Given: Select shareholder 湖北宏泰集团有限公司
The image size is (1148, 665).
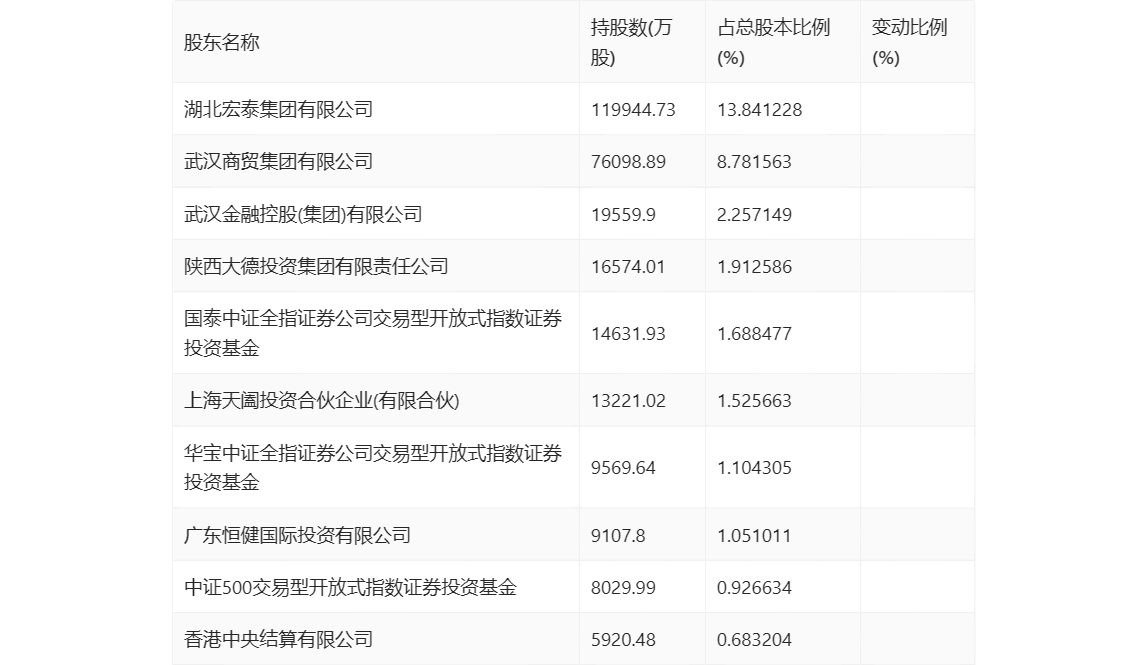Looking at the screenshot, I should pyautogui.click(x=278, y=109).
